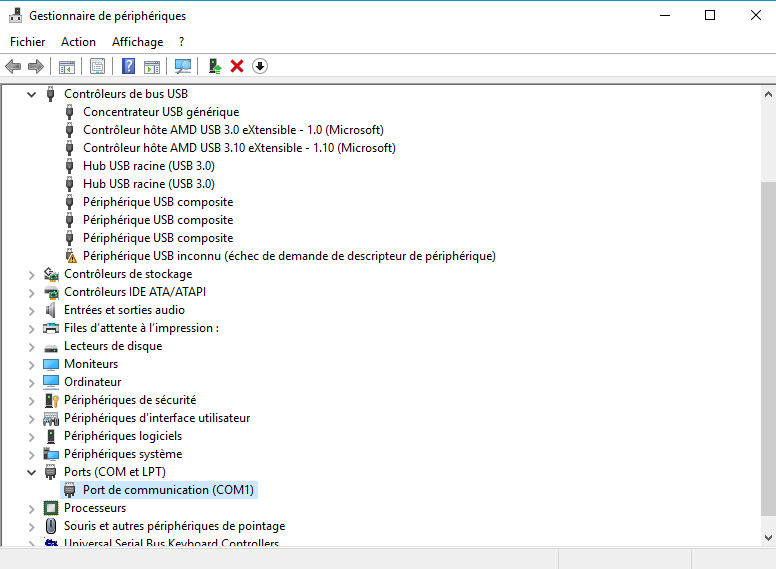The height and width of the screenshot is (569, 776).
Task: Expand the Moniteurs node
Action: (32, 365)
